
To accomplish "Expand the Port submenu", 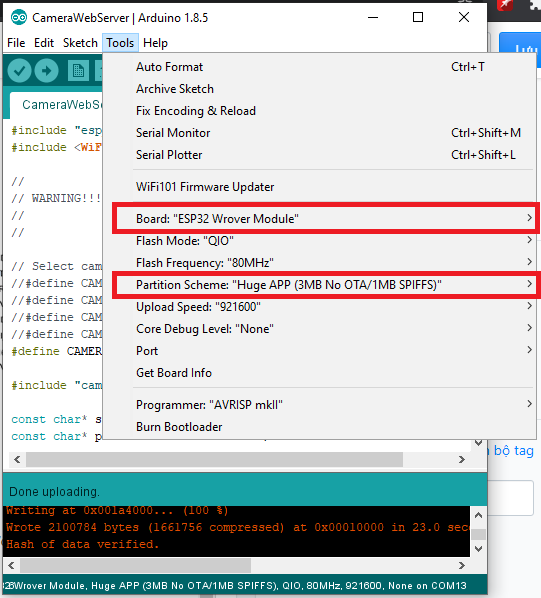I will tap(319, 351).
